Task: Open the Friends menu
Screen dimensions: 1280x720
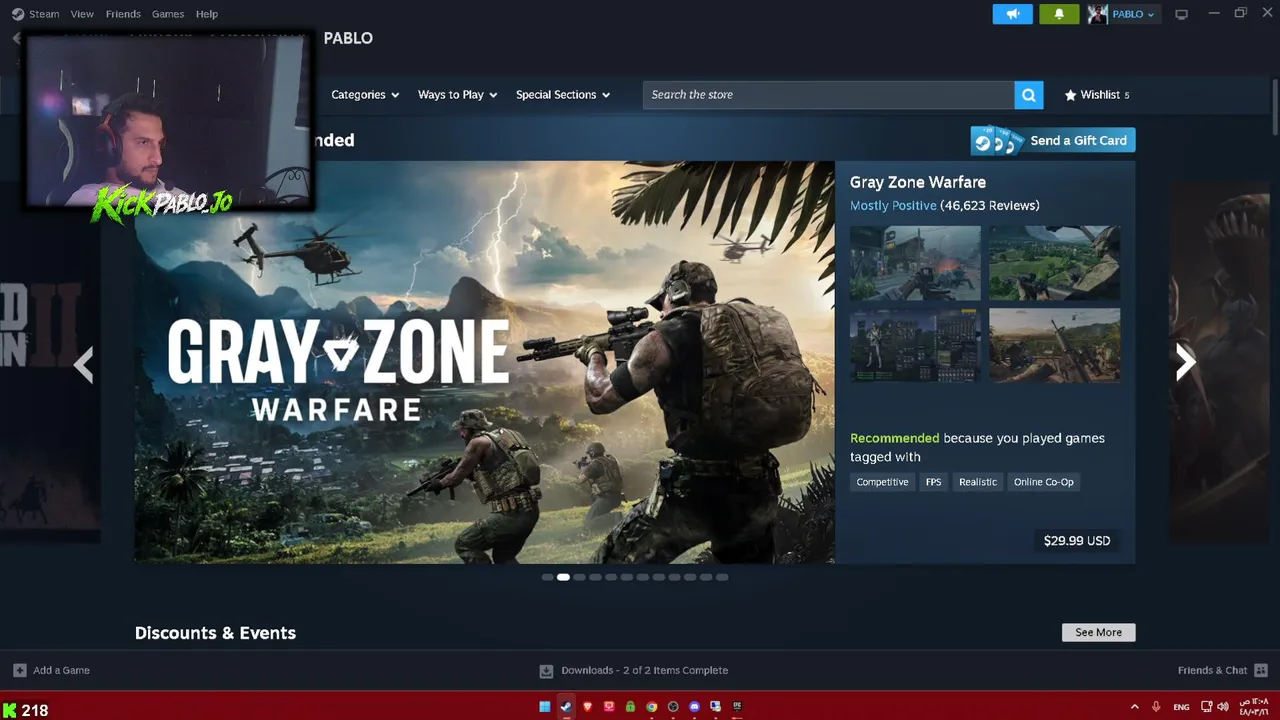Action: (123, 14)
